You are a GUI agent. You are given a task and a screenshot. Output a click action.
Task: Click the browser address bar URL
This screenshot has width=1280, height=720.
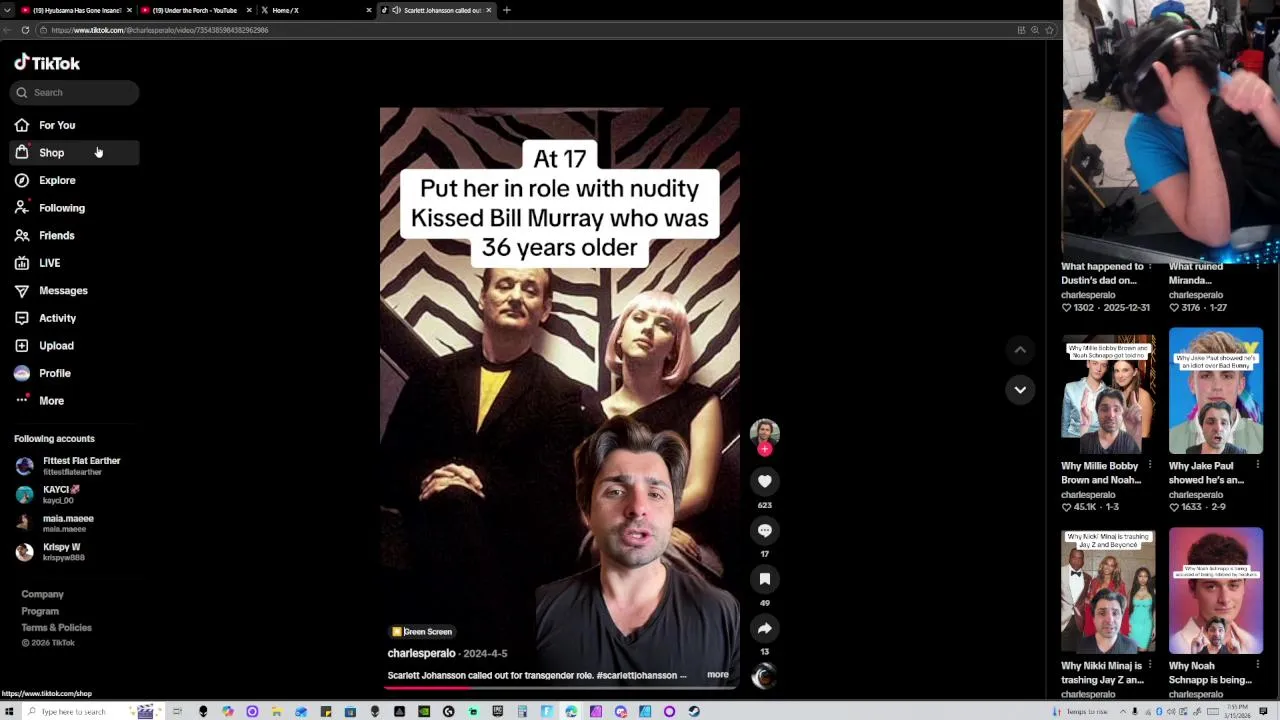click(x=160, y=30)
